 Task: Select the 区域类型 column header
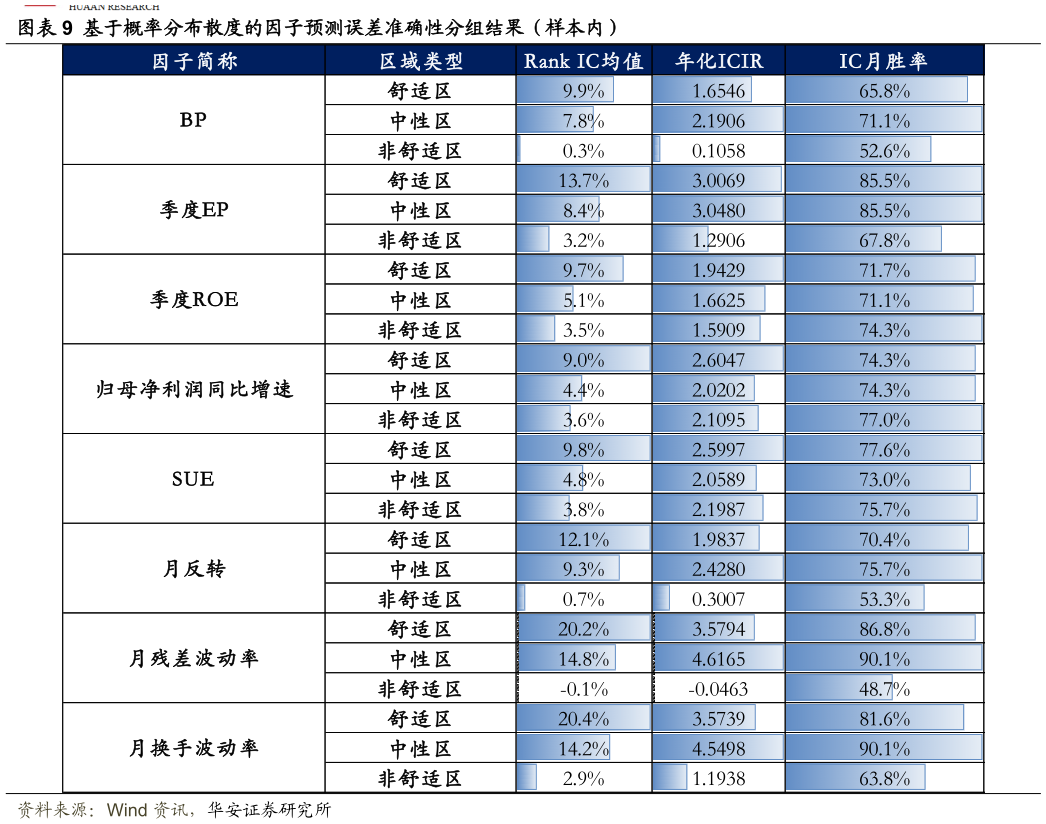coord(421,61)
